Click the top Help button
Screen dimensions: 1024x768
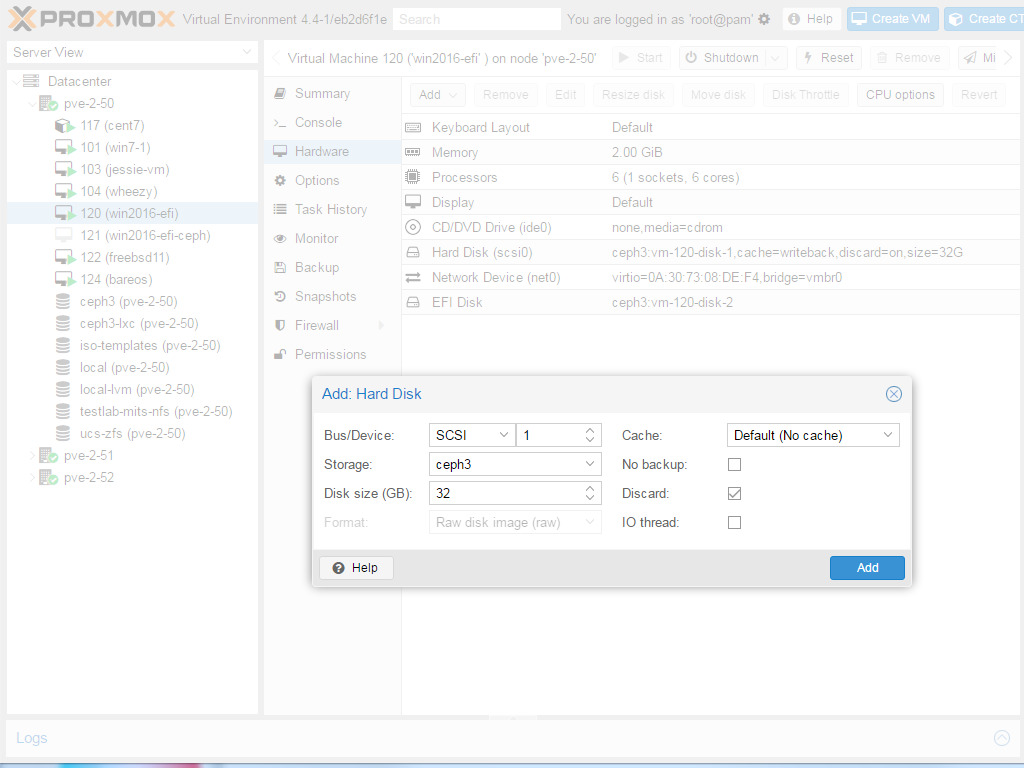tap(810, 19)
